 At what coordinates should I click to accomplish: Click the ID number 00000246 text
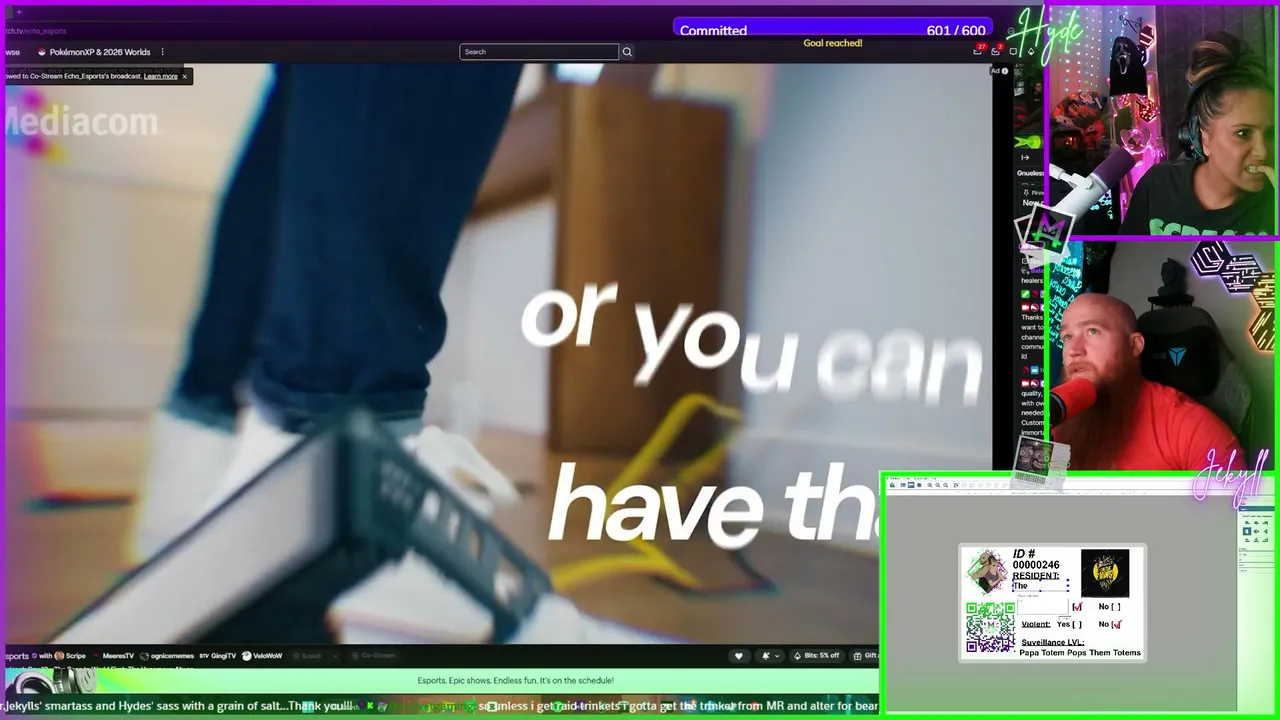click(x=1036, y=565)
